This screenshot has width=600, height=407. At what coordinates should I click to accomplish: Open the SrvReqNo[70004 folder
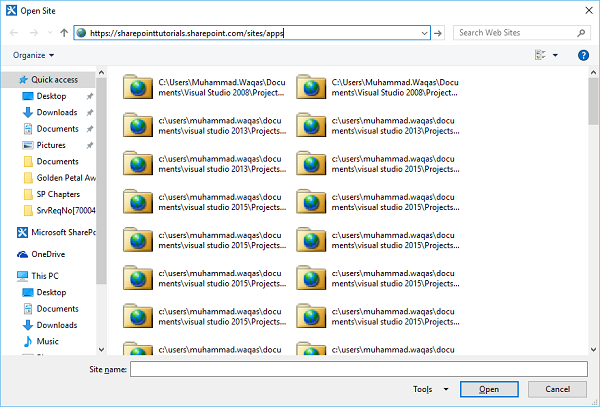point(59,210)
